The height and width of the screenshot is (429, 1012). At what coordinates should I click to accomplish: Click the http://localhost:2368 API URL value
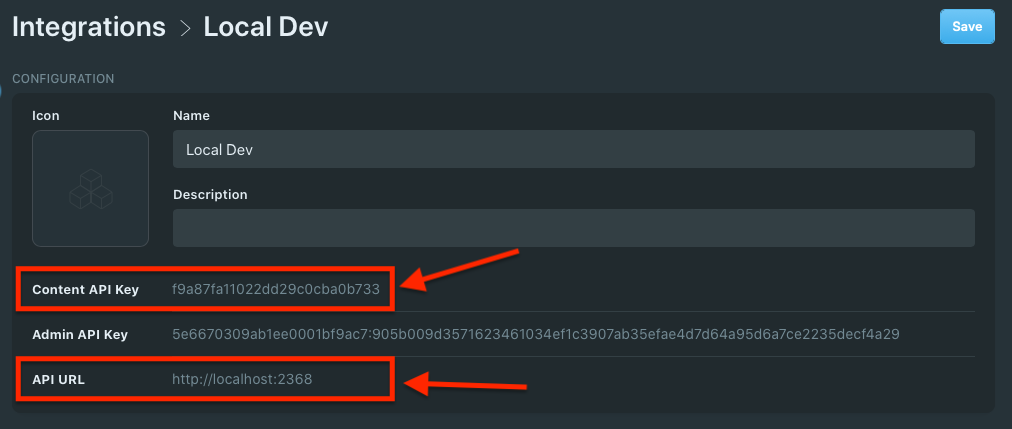click(x=242, y=379)
